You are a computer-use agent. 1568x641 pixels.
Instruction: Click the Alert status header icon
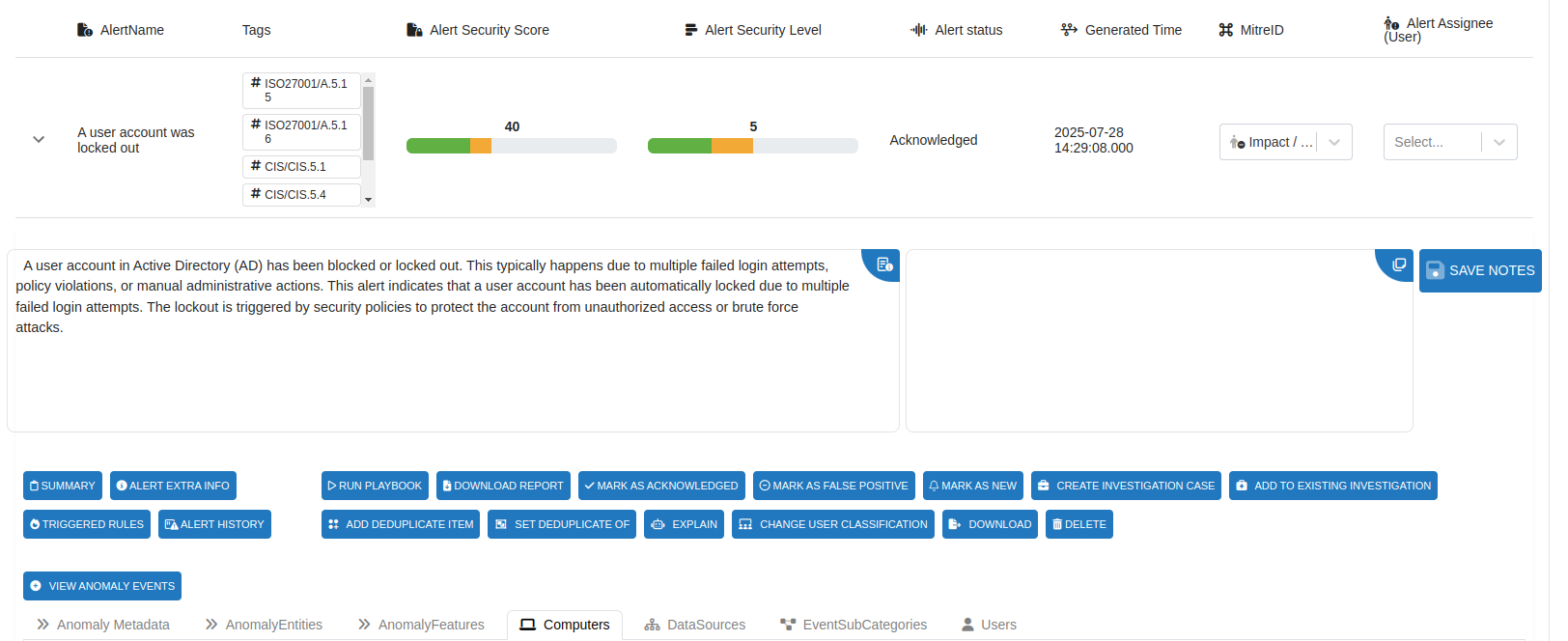pyautogui.click(x=919, y=30)
